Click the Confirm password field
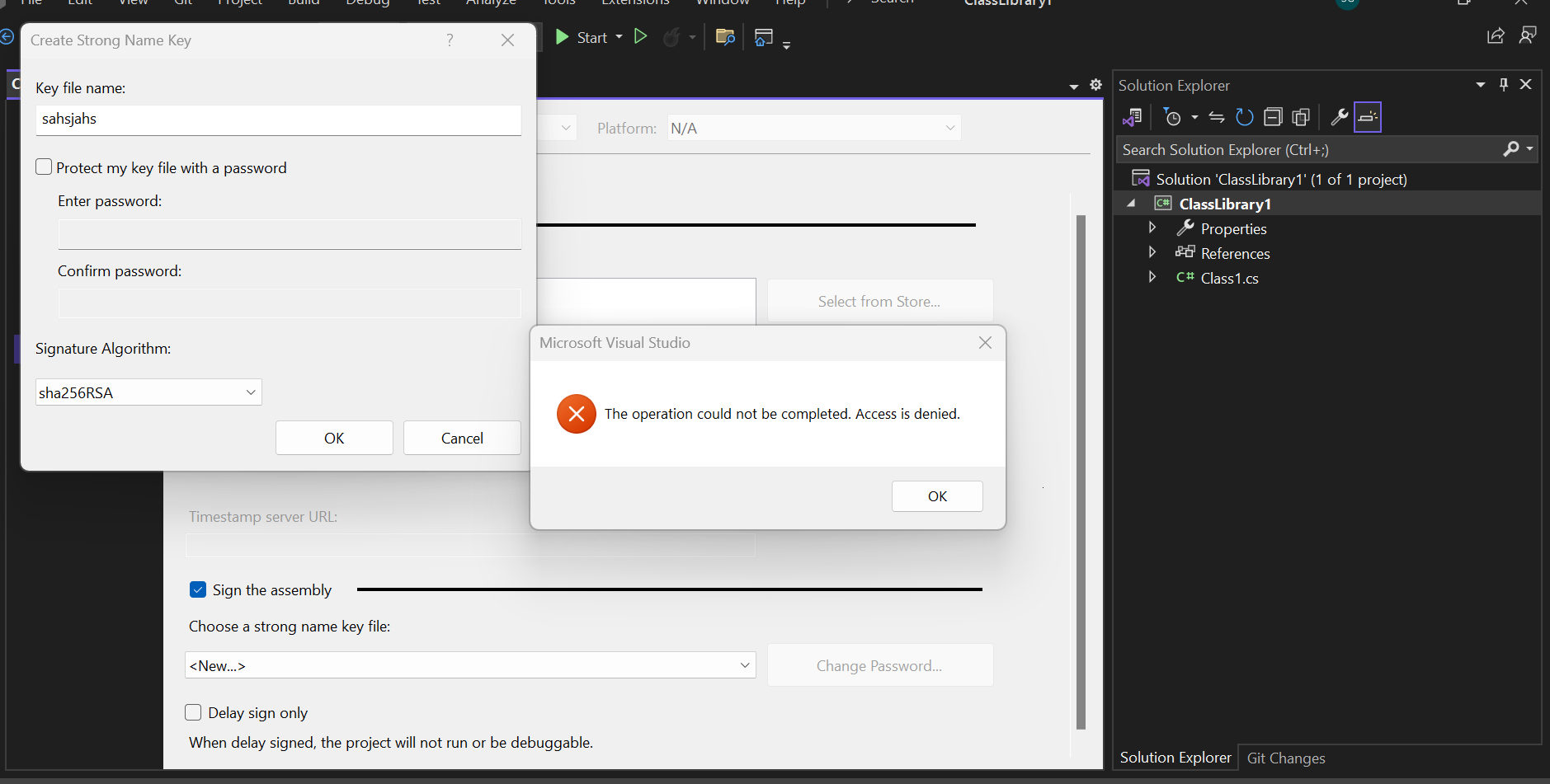Screen dimensions: 1550x784 click(290, 303)
